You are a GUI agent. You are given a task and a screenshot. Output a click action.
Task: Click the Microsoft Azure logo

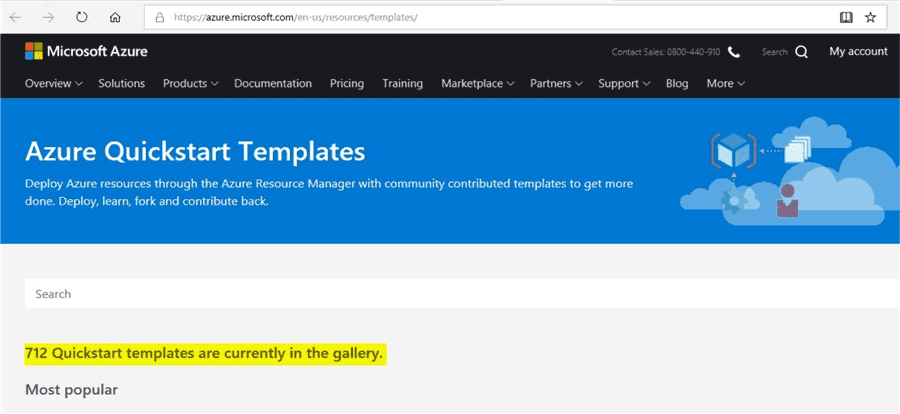[x=86, y=51]
